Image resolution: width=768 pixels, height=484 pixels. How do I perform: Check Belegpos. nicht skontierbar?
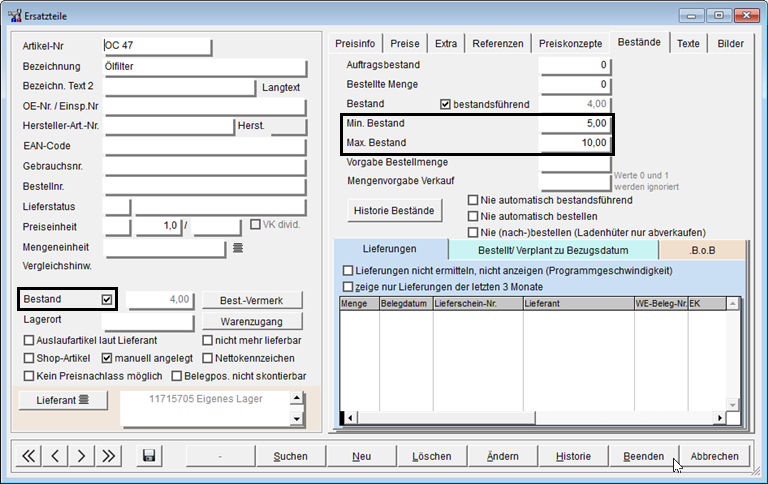(x=176, y=376)
